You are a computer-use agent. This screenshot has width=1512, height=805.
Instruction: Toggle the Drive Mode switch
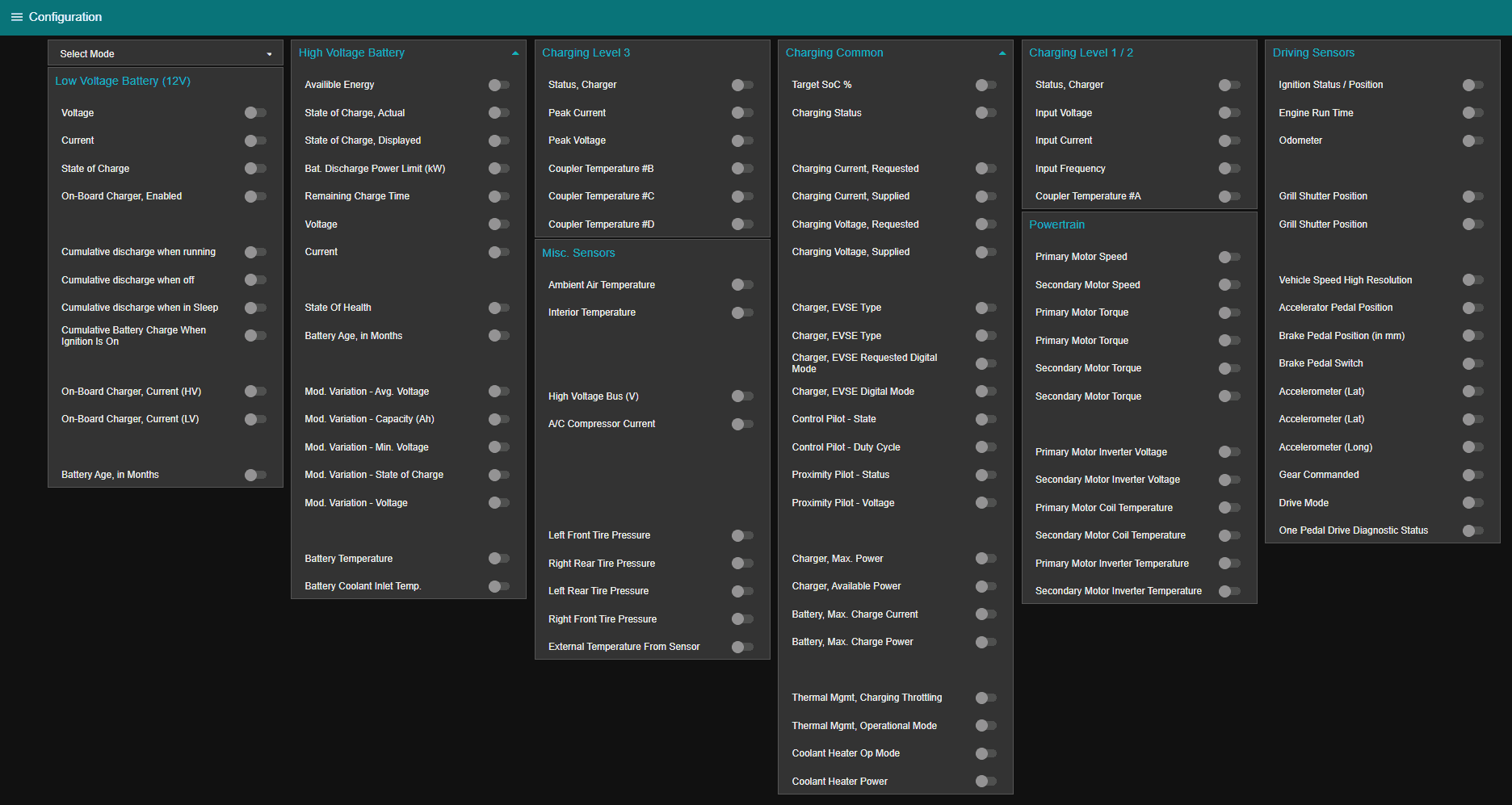click(1472, 503)
